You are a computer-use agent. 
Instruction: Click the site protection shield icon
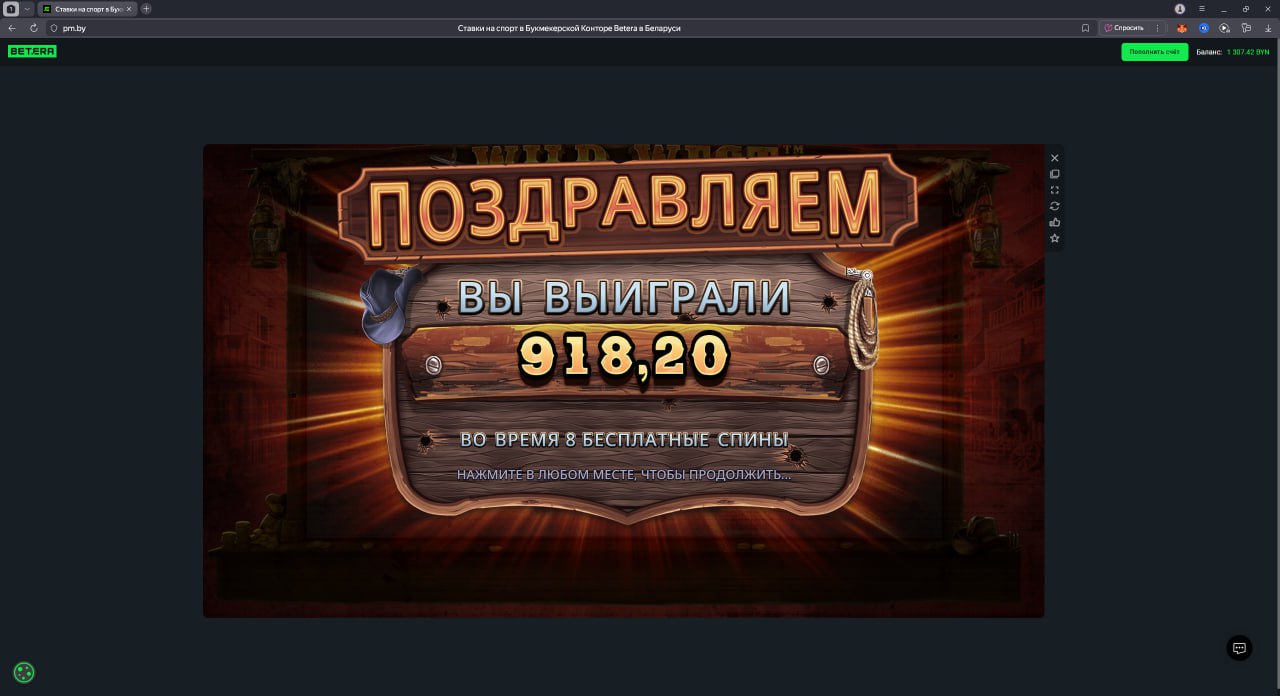click(x=54, y=28)
